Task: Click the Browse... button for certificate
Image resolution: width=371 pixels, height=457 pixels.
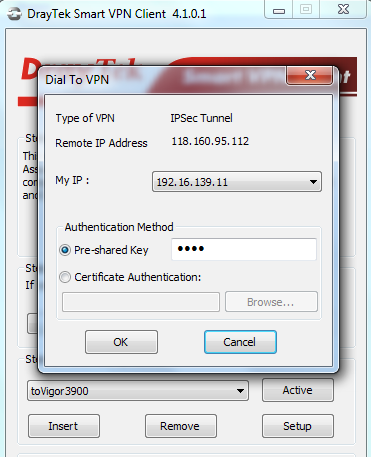Action: pyautogui.click(x=271, y=302)
